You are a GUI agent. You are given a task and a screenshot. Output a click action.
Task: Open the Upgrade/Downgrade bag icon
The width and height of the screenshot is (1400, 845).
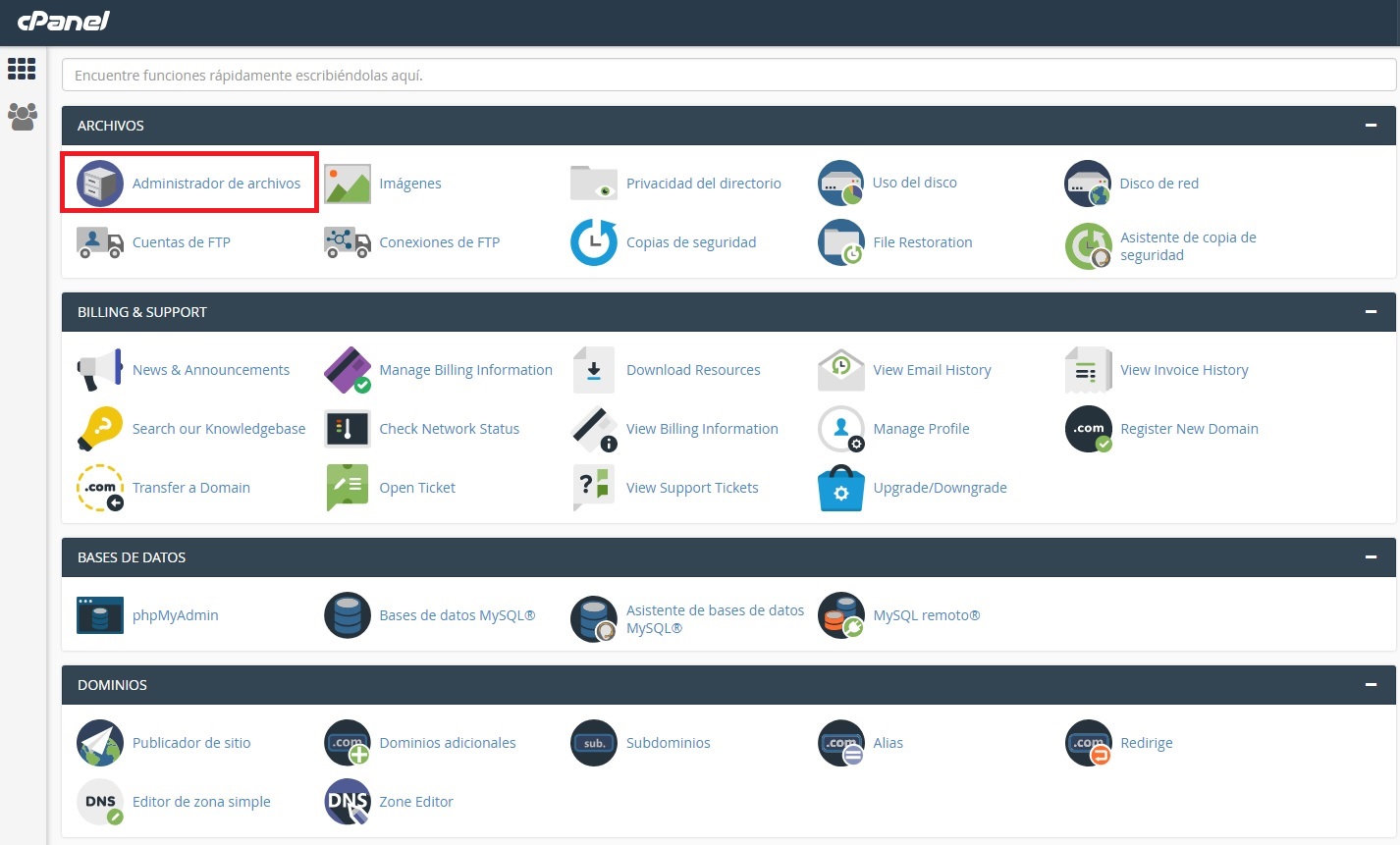click(841, 488)
